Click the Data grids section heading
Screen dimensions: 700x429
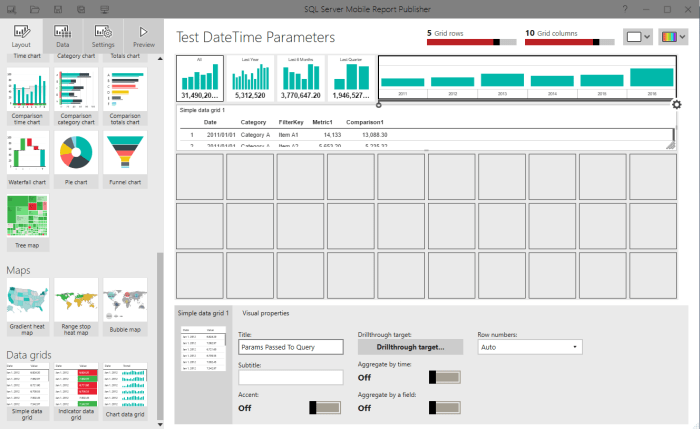click(29, 355)
